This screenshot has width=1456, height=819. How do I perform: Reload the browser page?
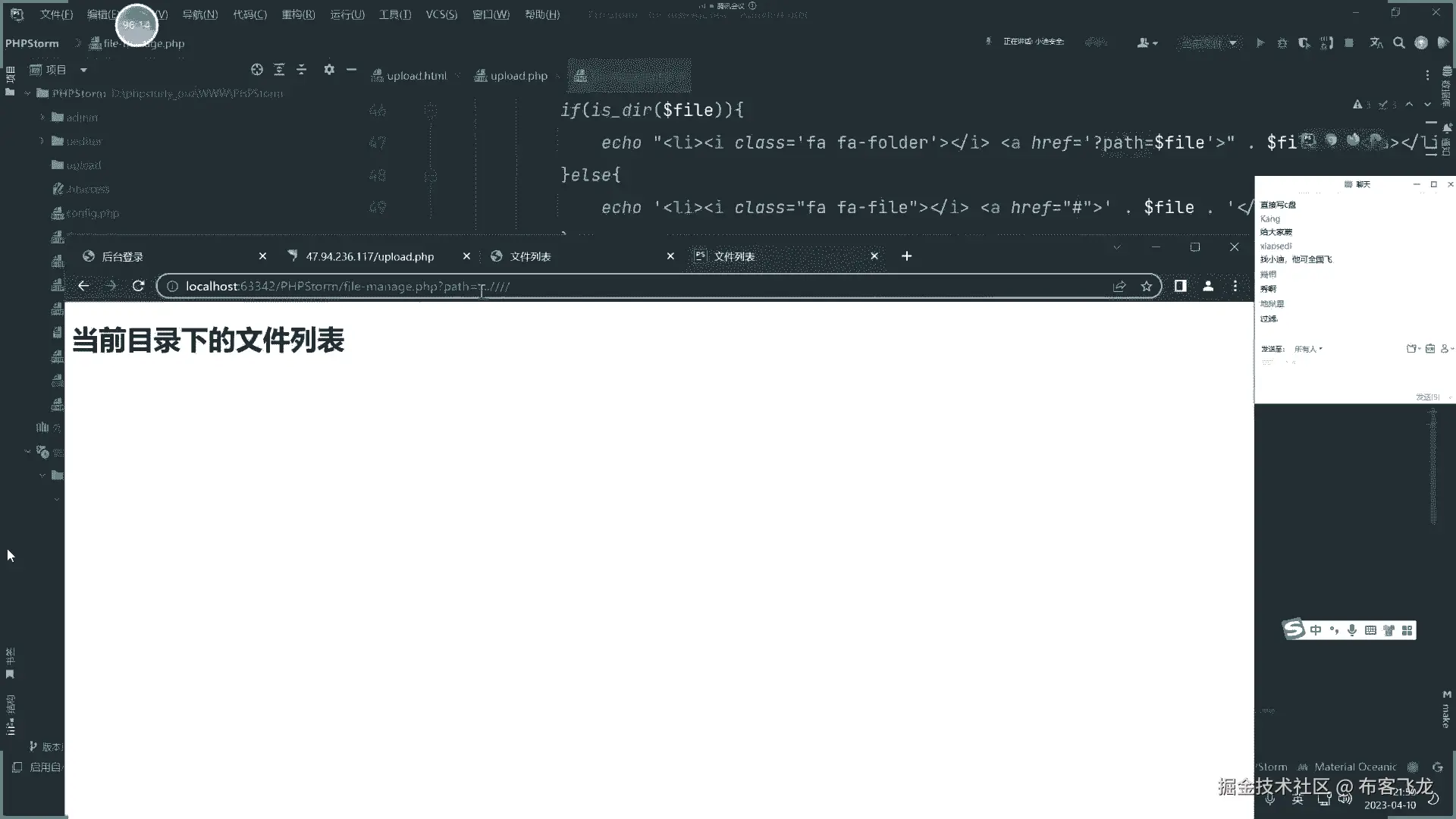tap(138, 286)
